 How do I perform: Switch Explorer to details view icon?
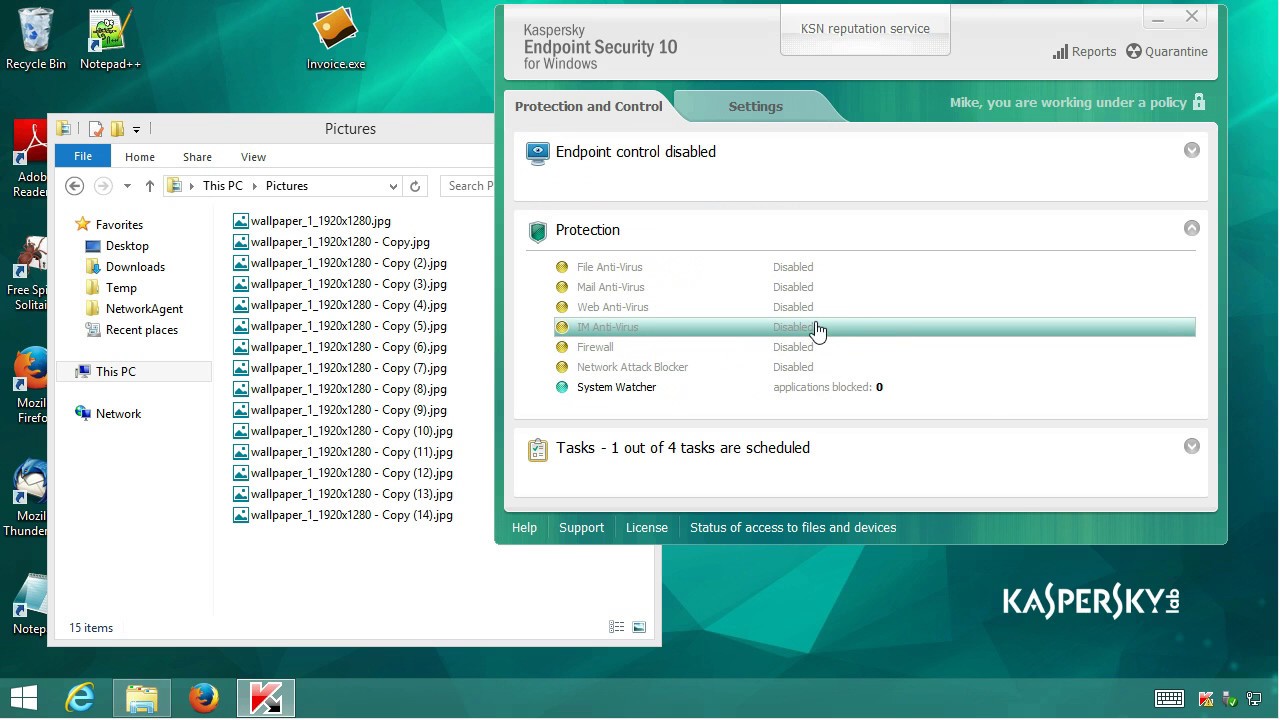[x=617, y=627]
